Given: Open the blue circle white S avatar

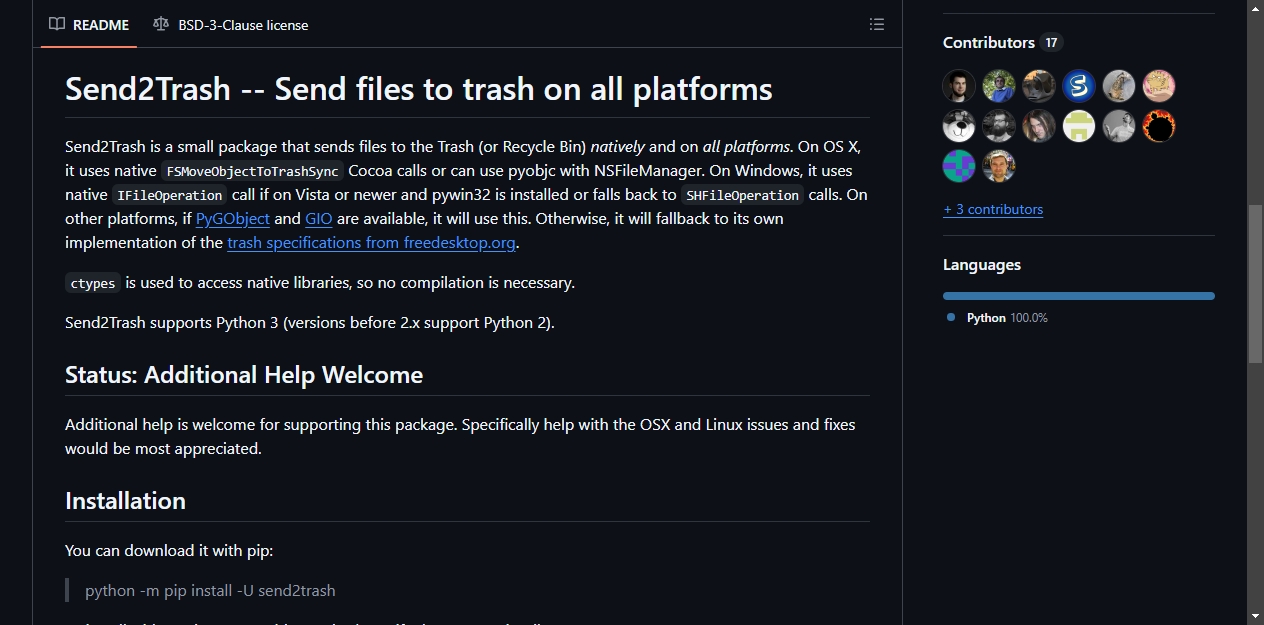Looking at the screenshot, I should point(1079,86).
